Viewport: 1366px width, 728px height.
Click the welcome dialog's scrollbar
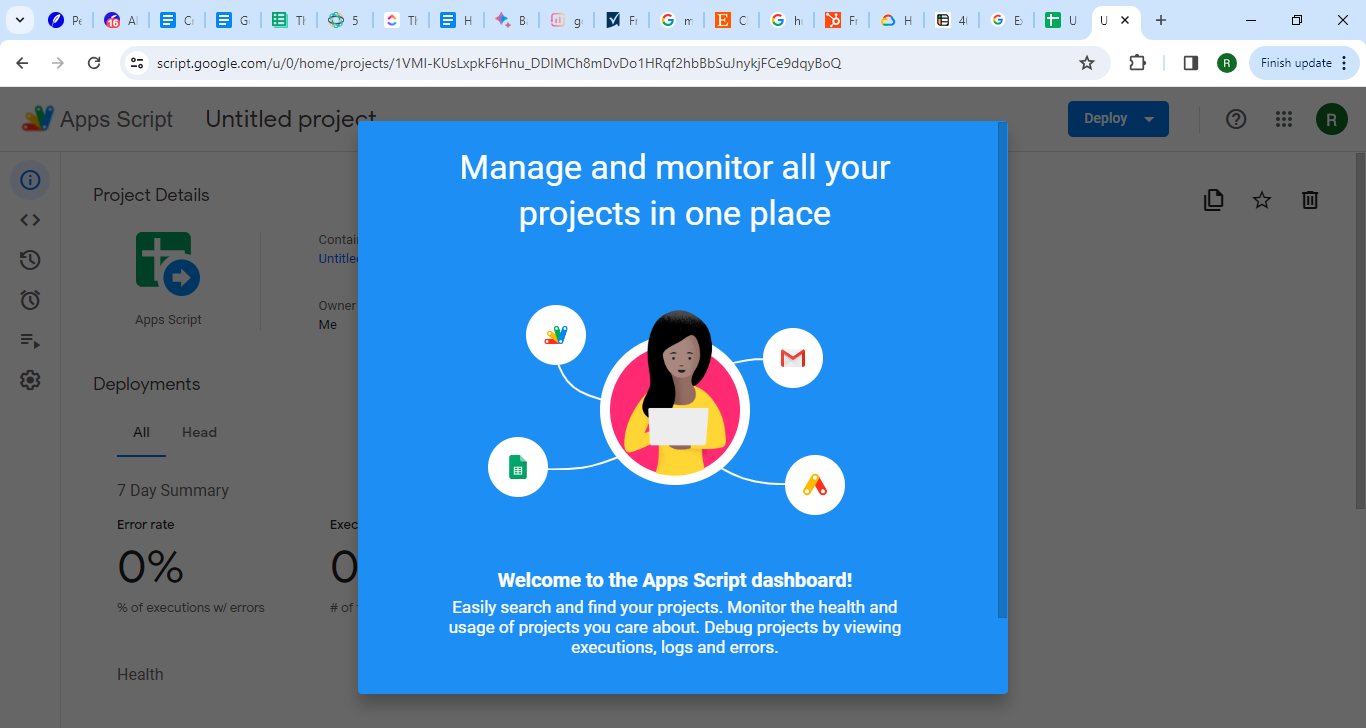tap(1002, 370)
